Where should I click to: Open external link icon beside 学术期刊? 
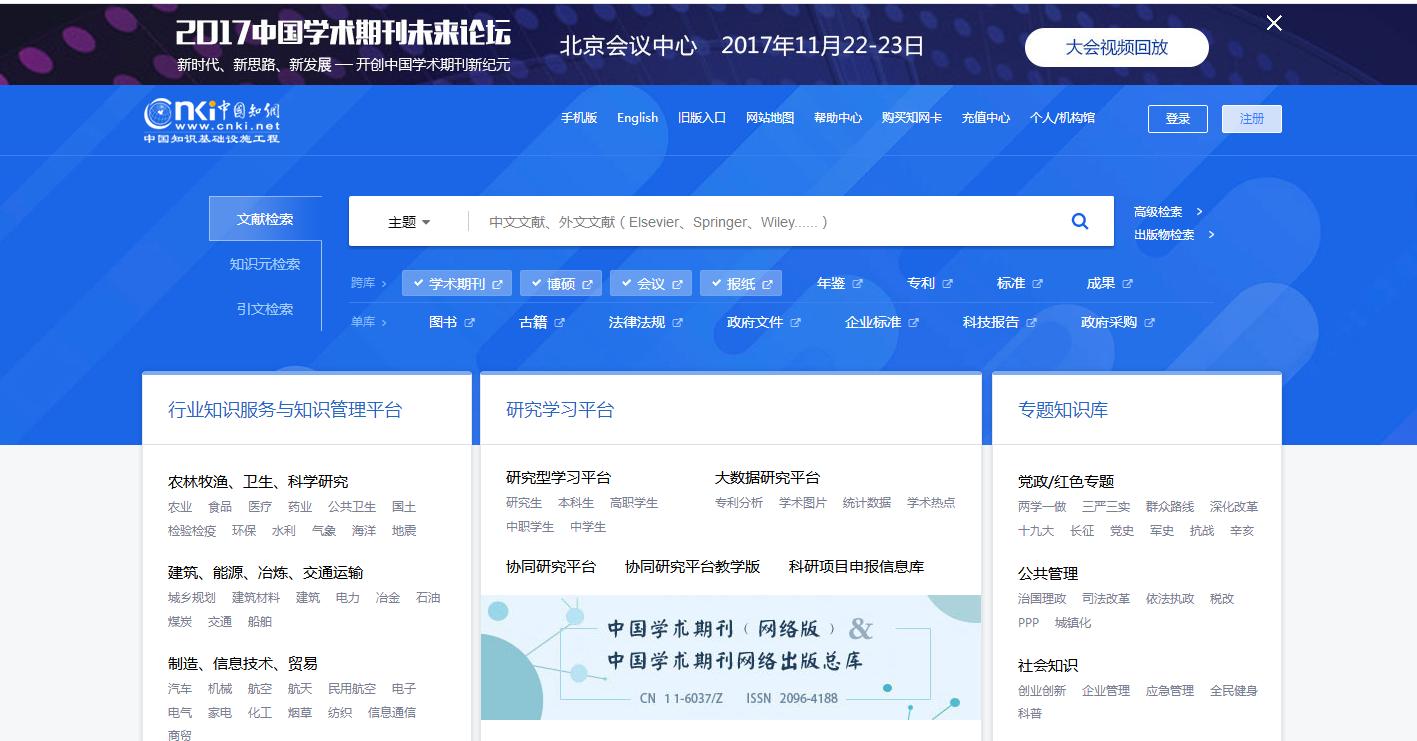(x=497, y=284)
